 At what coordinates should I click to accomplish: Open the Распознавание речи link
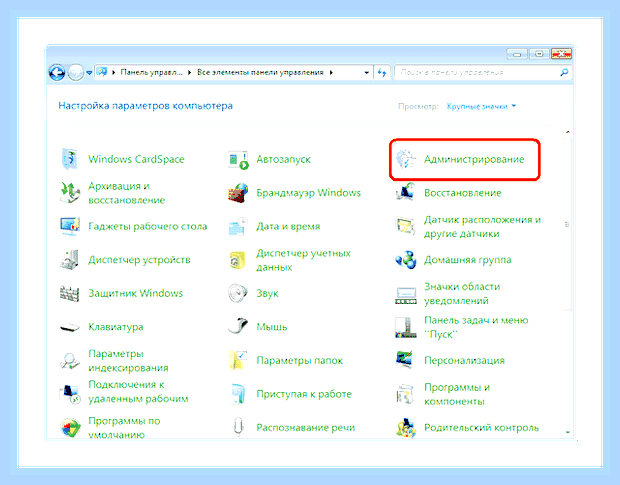[306, 428]
